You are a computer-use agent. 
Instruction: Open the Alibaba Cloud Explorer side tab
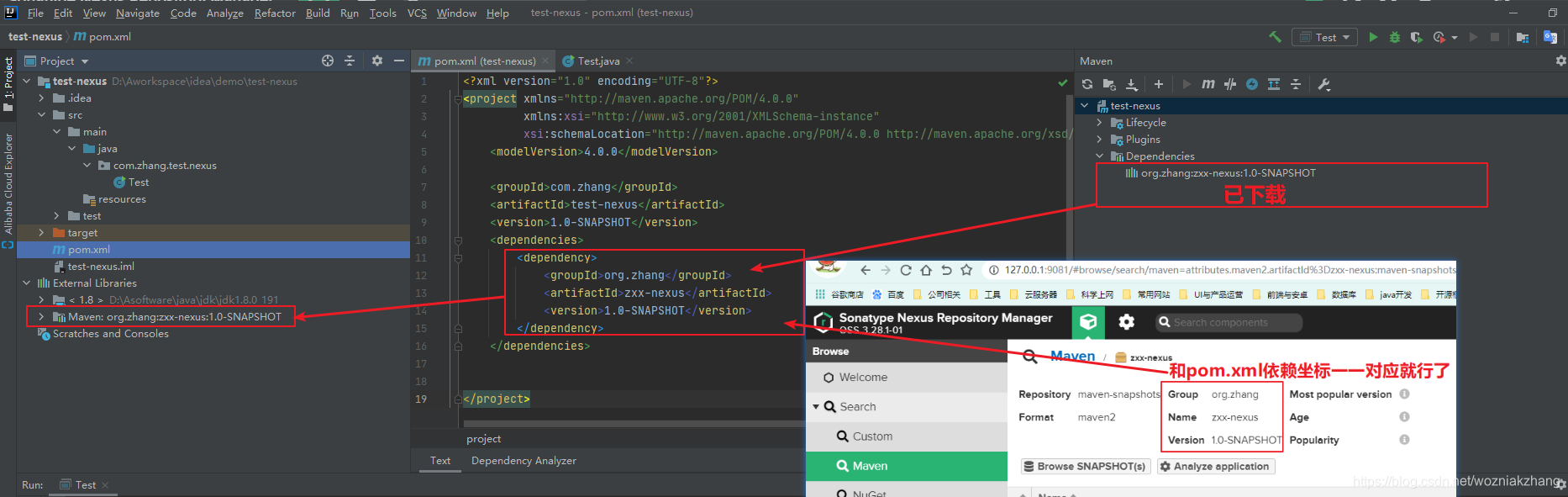[8, 182]
